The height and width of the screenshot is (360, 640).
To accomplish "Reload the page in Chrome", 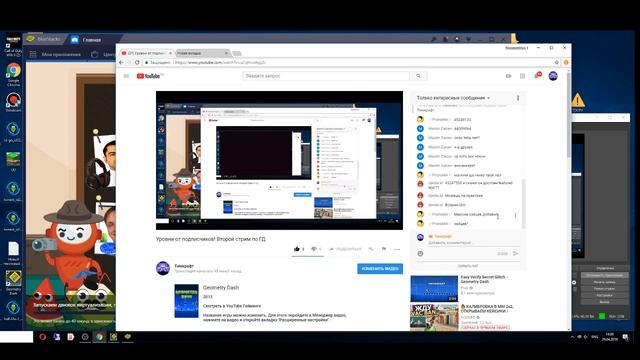I will point(138,62).
